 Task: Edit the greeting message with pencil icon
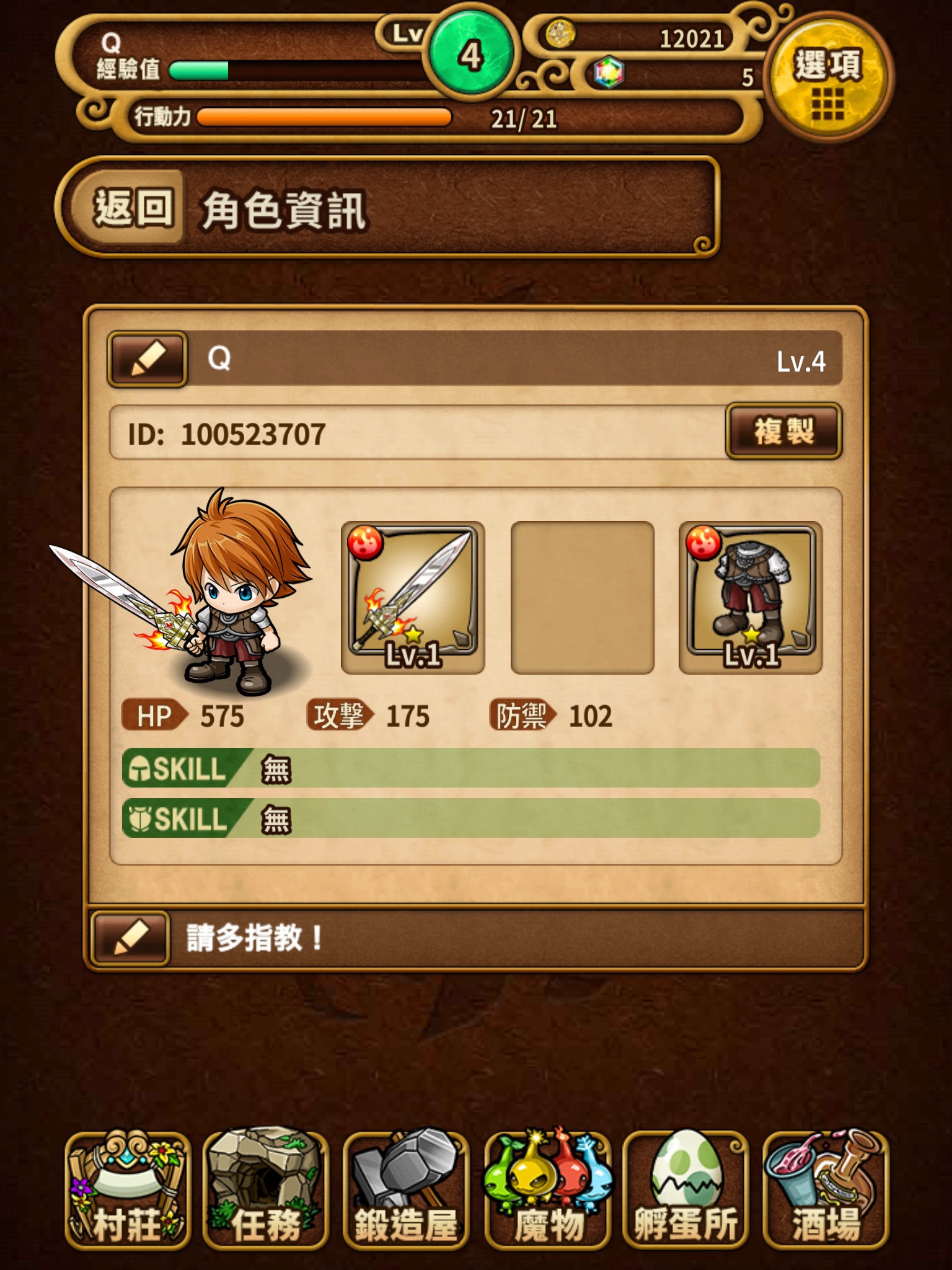pyautogui.click(x=130, y=937)
